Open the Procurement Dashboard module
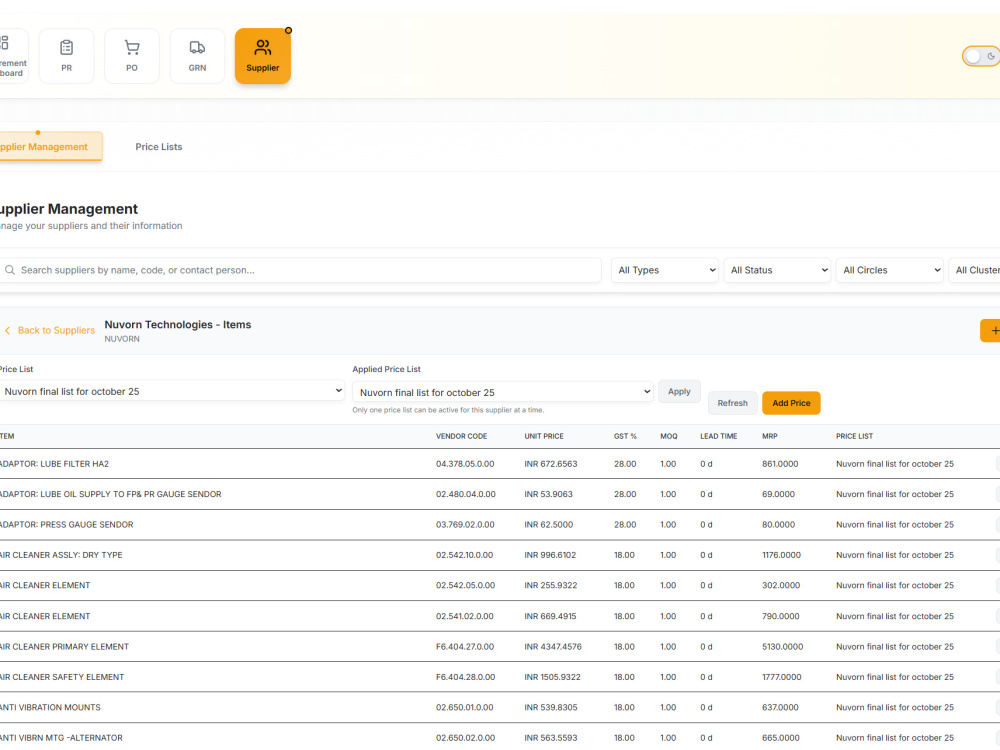 coord(13,55)
